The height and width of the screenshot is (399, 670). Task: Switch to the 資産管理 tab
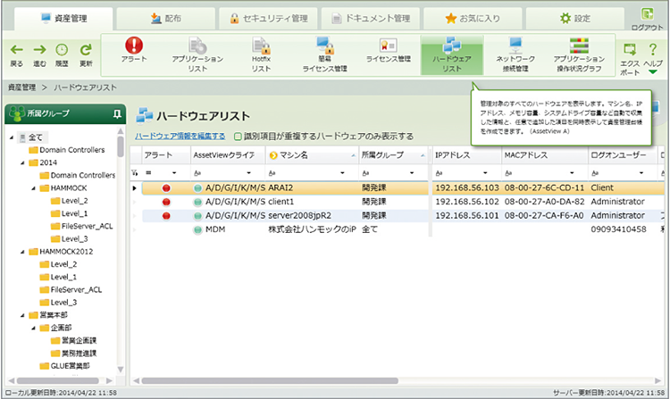(x=64, y=18)
